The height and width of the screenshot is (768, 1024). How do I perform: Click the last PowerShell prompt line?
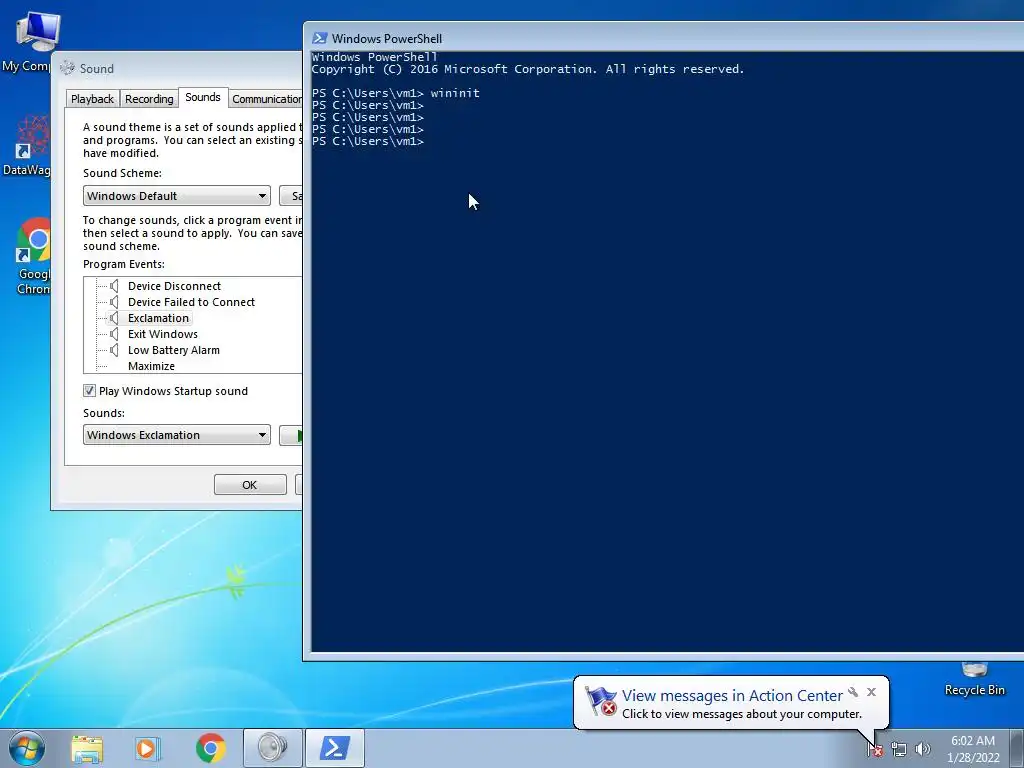pyautogui.click(x=368, y=141)
